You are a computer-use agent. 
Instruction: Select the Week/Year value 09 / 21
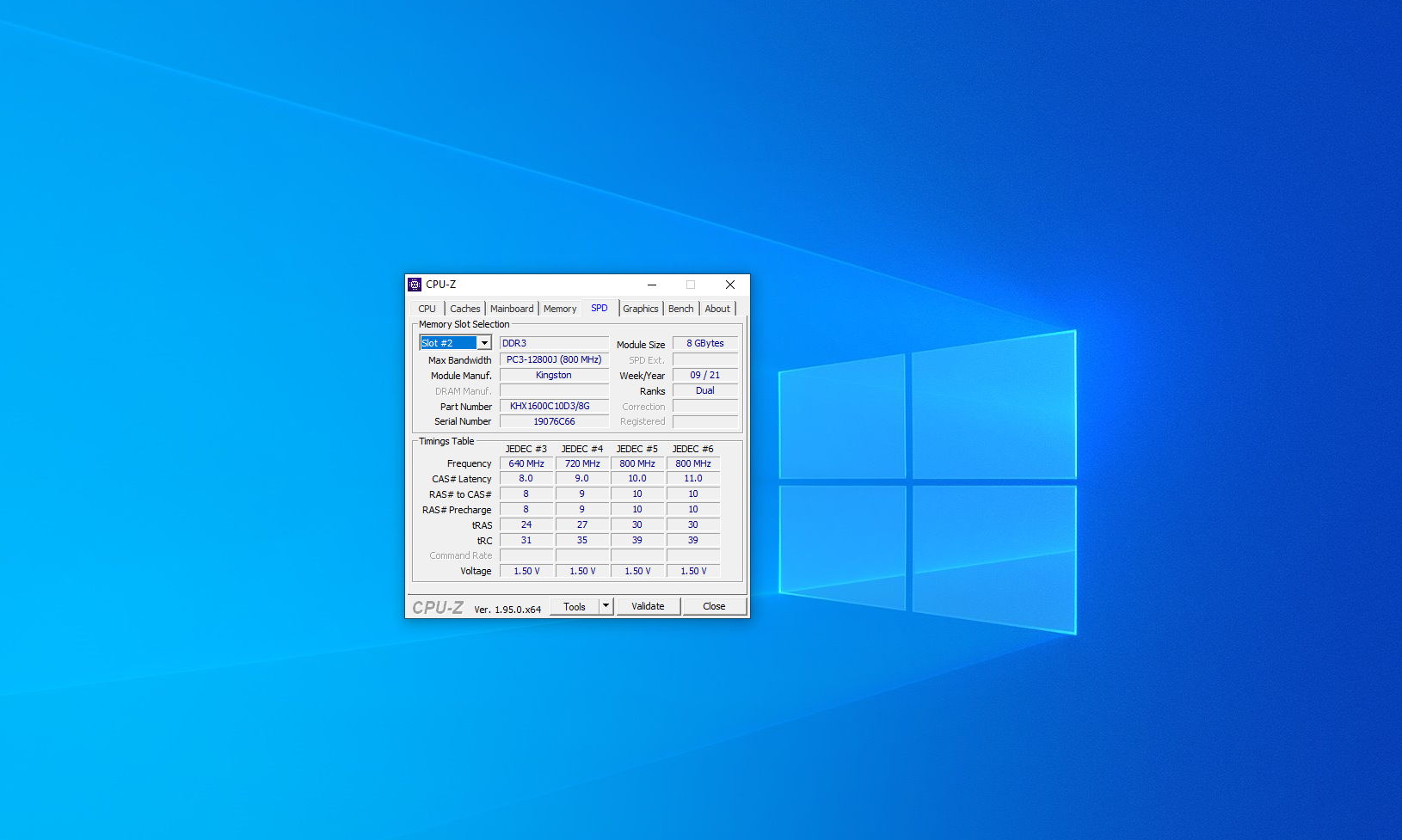(705, 375)
